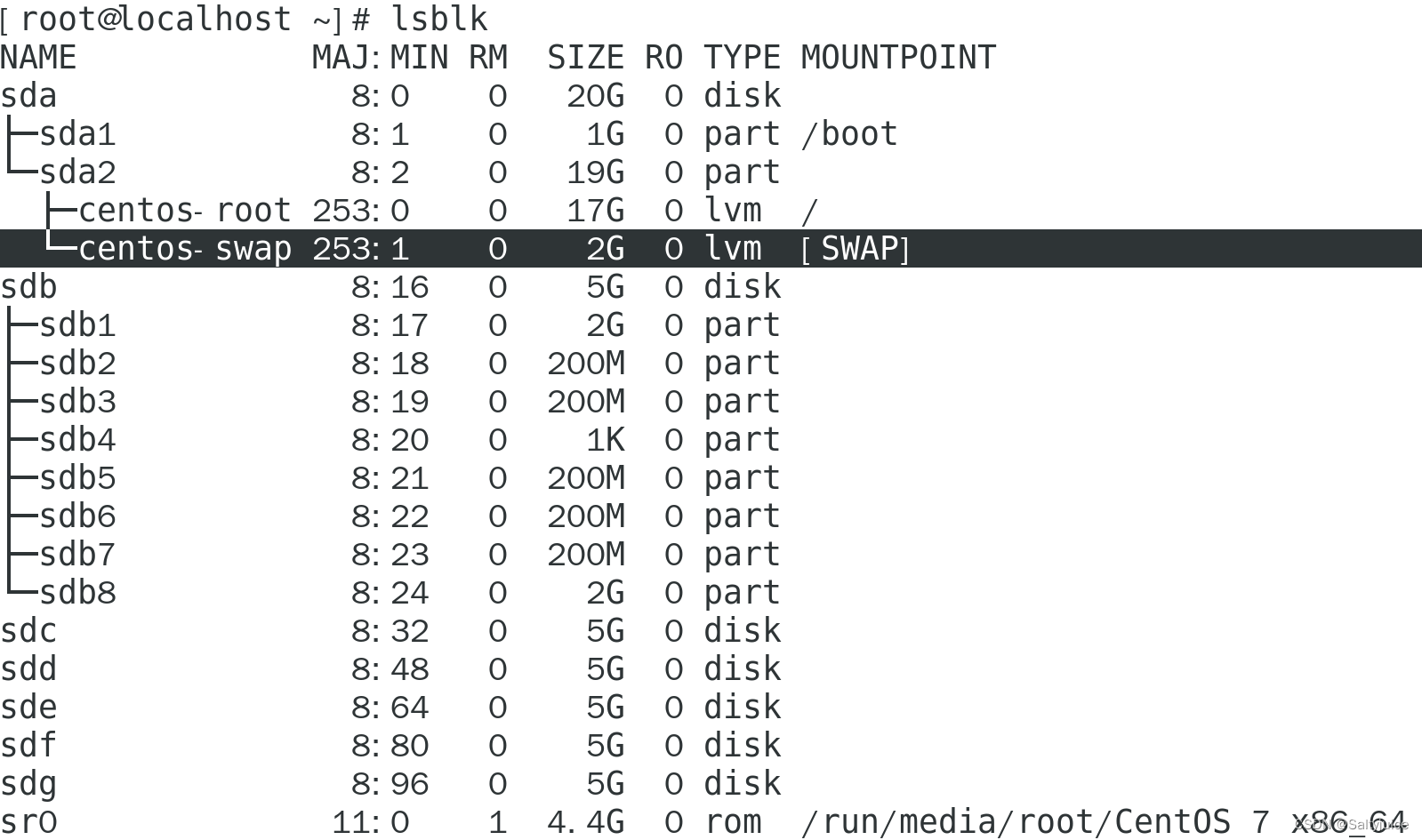The height and width of the screenshot is (840, 1422).
Task: Select the sdg disk name
Action: point(28,785)
